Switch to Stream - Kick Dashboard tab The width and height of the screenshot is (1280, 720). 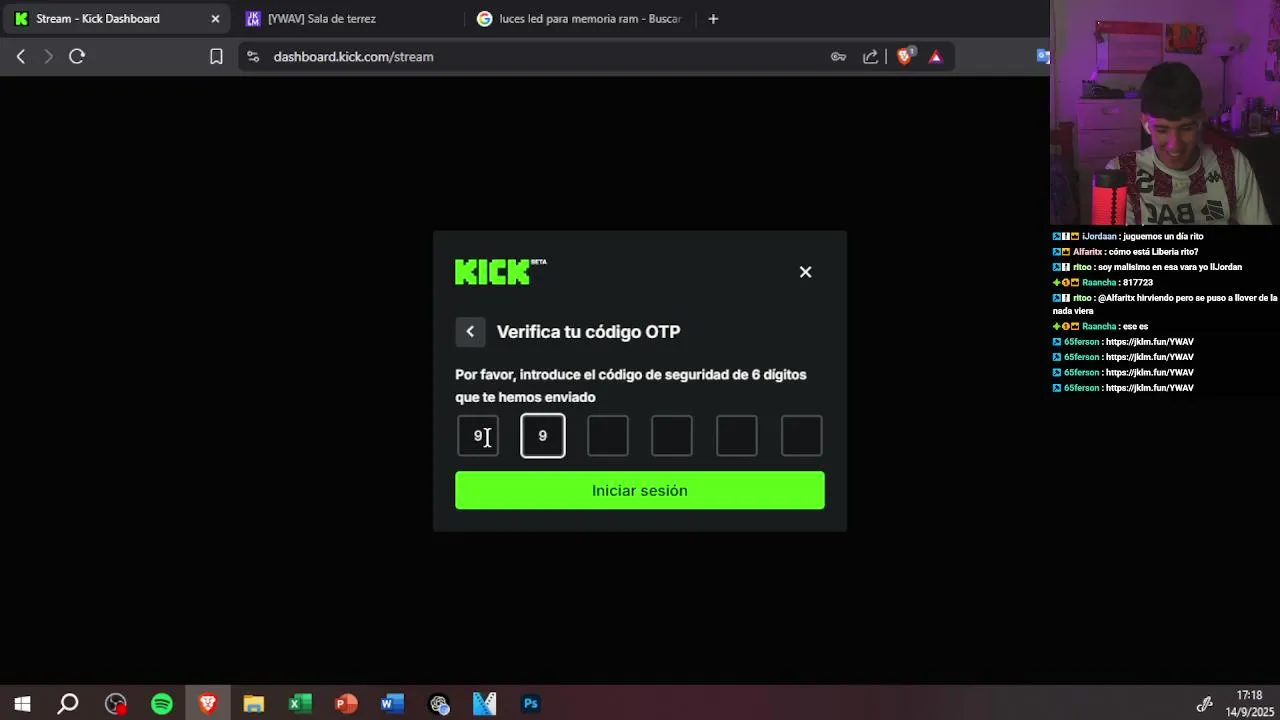click(x=115, y=19)
